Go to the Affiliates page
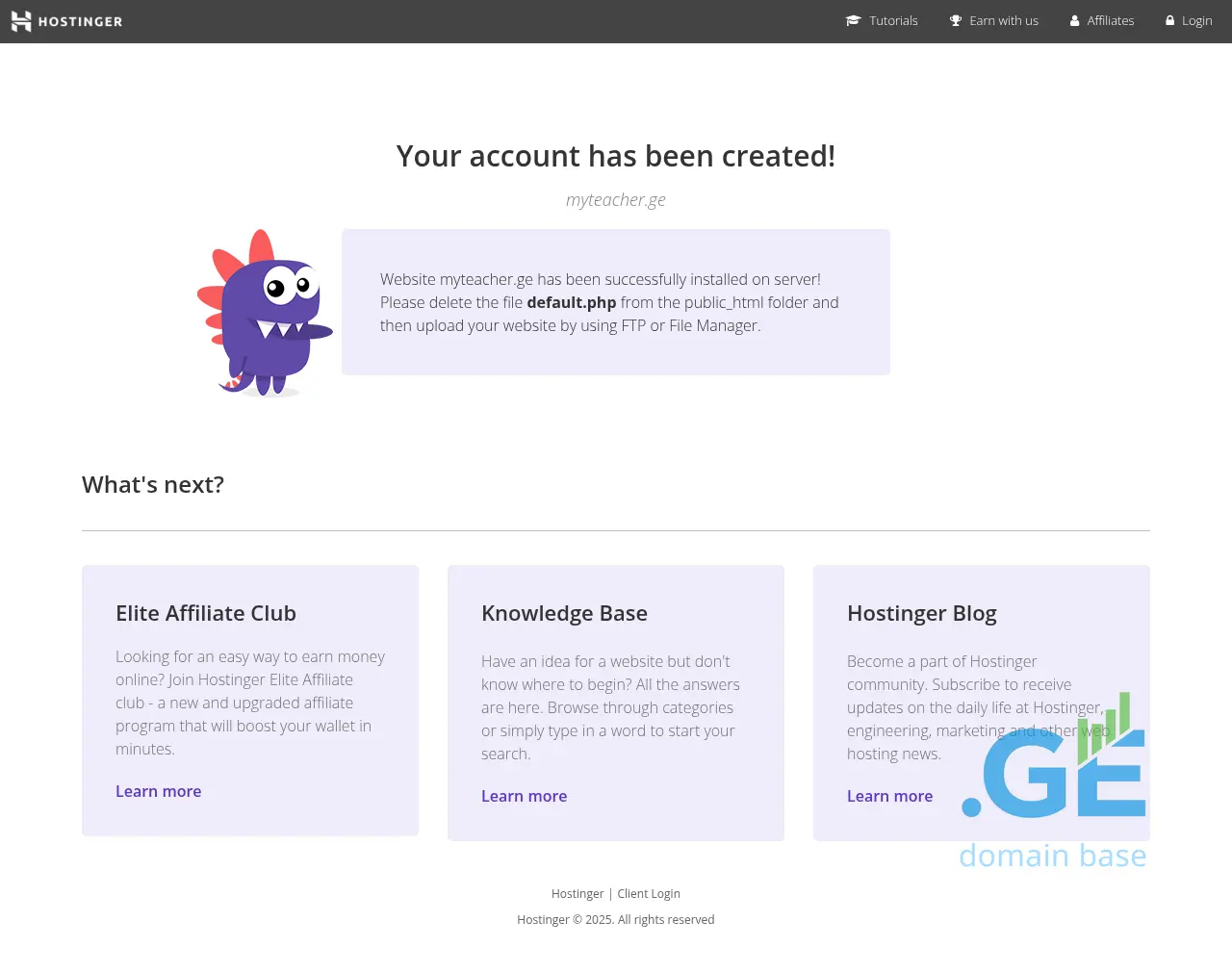Image resolution: width=1232 pixels, height=972 pixels. pos(1111,20)
